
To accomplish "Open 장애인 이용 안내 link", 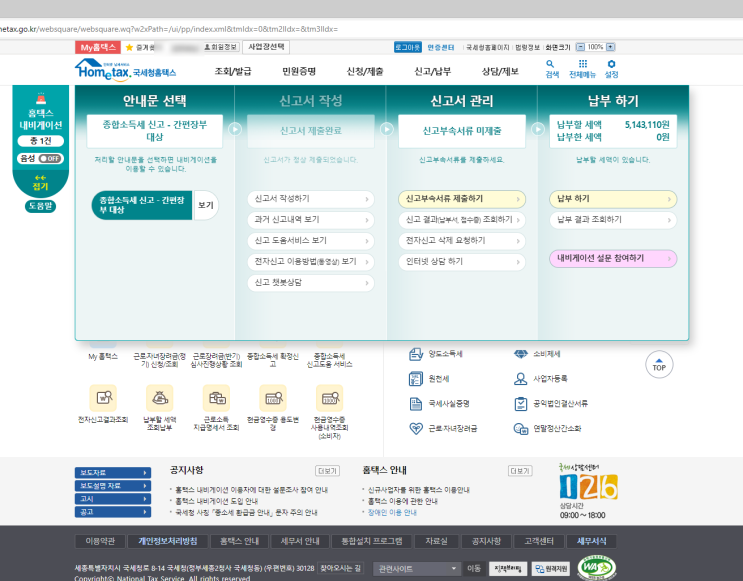I will (392, 512).
